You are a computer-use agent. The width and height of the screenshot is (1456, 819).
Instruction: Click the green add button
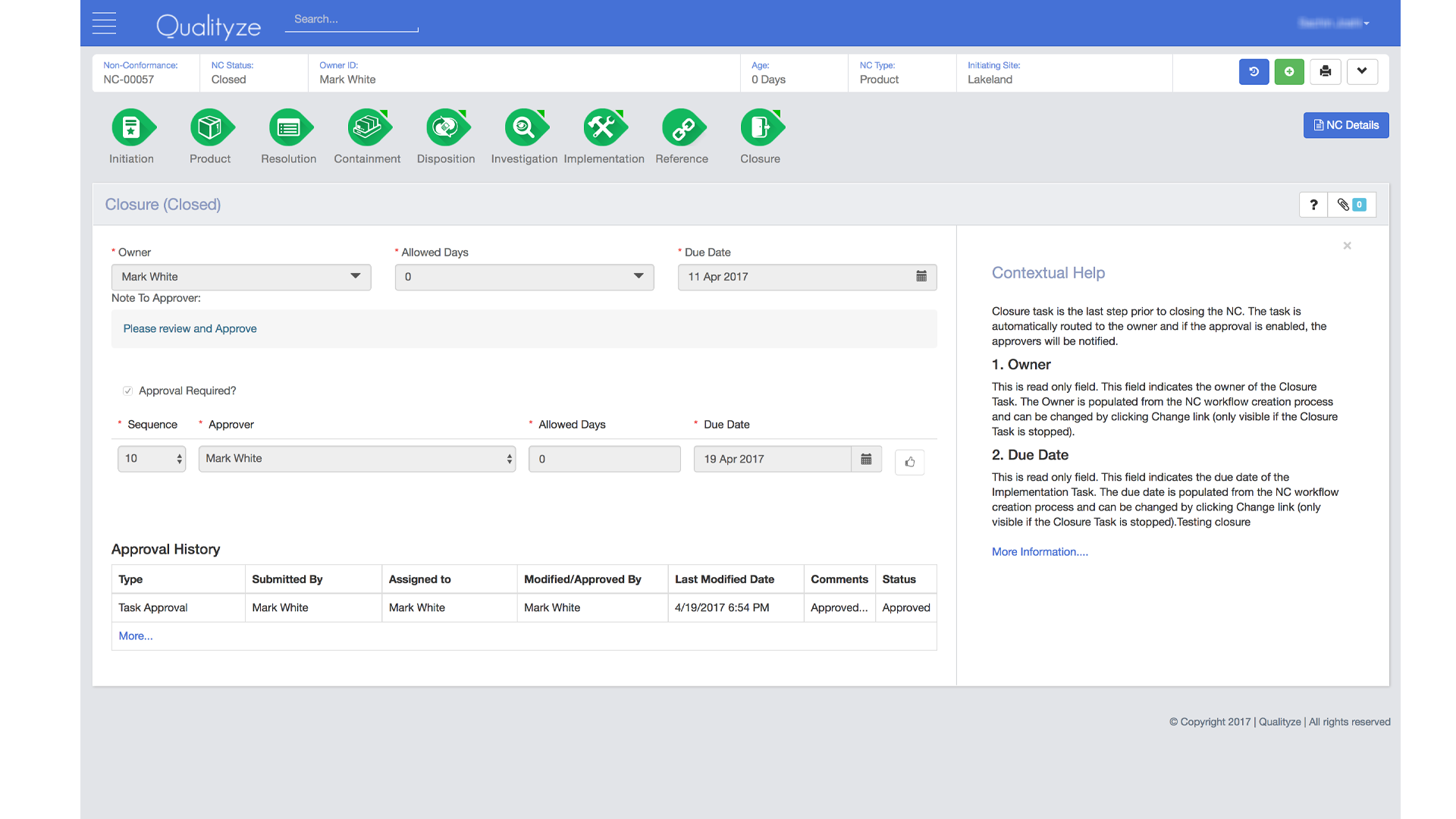point(1289,71)
